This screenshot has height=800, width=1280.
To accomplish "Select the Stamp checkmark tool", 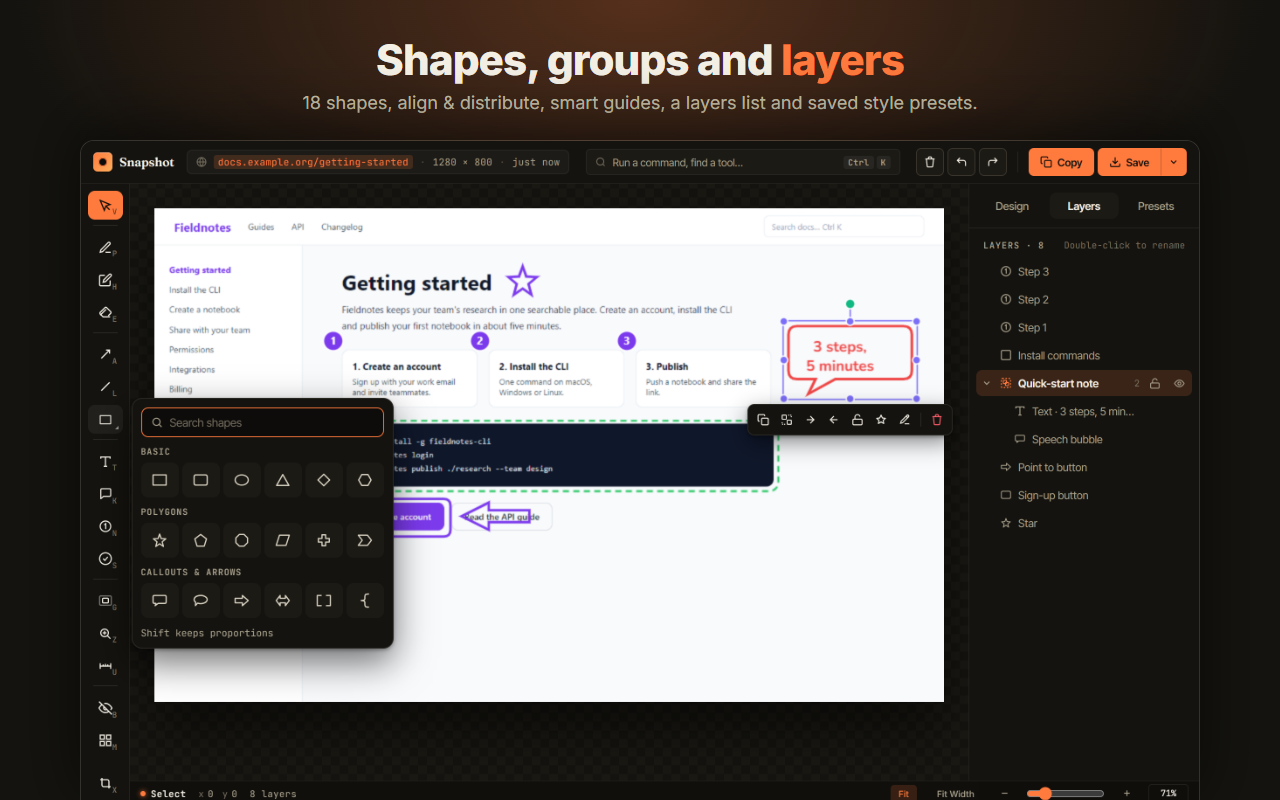I will [x=105, y=559].
